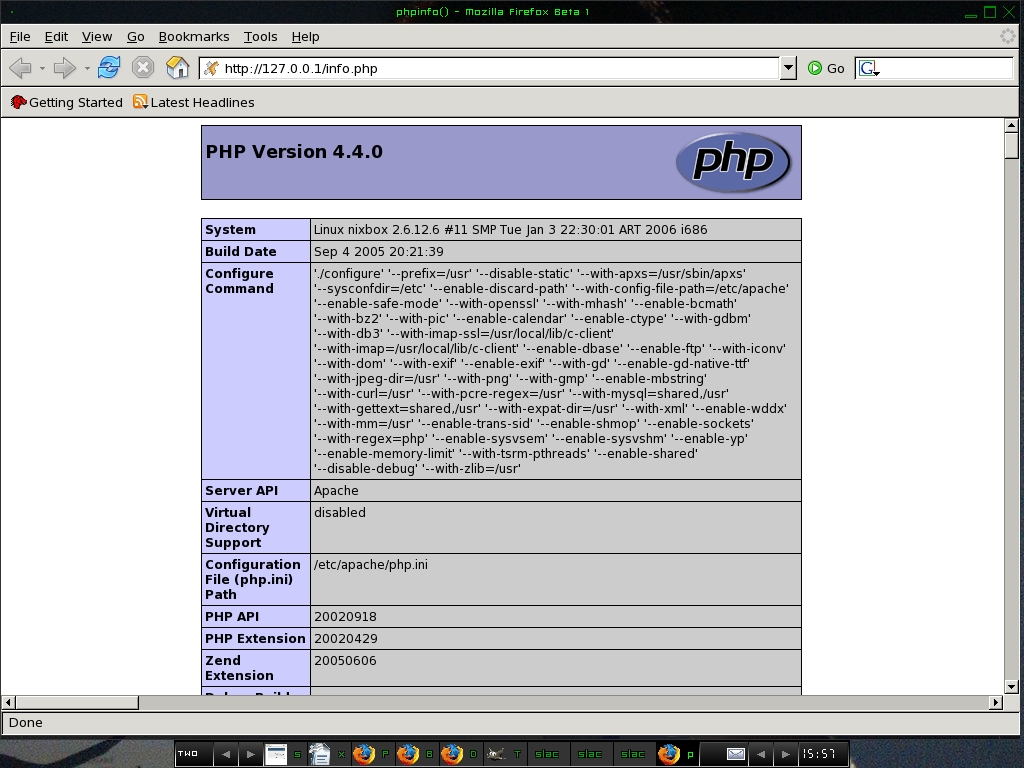
Task: Click the Forward arrow navigation icon
Action: pyautogui.click(x=64, y=68)
